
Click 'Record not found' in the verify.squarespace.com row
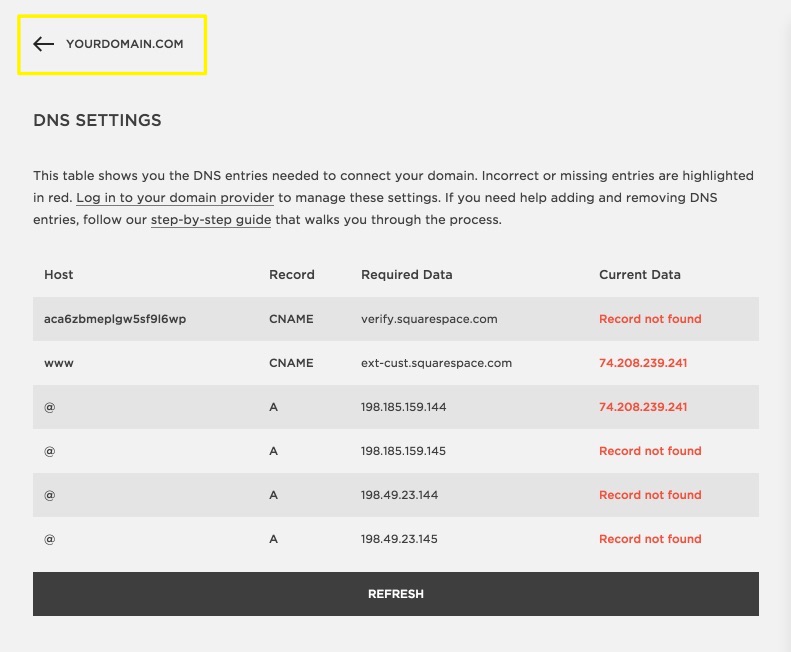coord(650,319)
